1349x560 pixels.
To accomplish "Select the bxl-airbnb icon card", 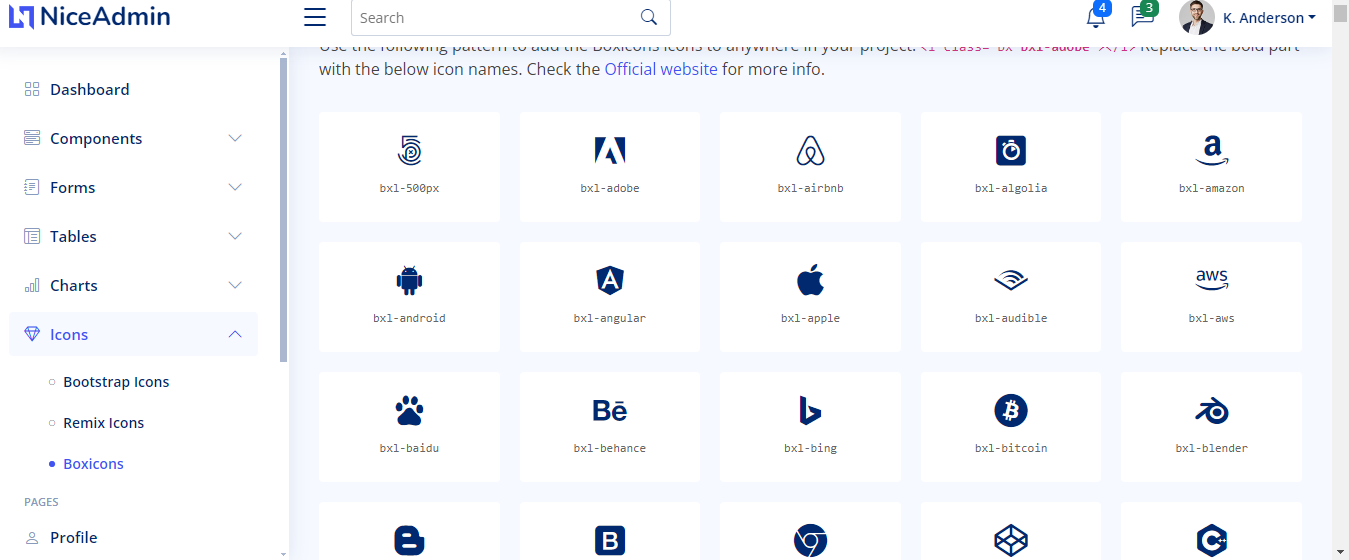I will (810, 167).
